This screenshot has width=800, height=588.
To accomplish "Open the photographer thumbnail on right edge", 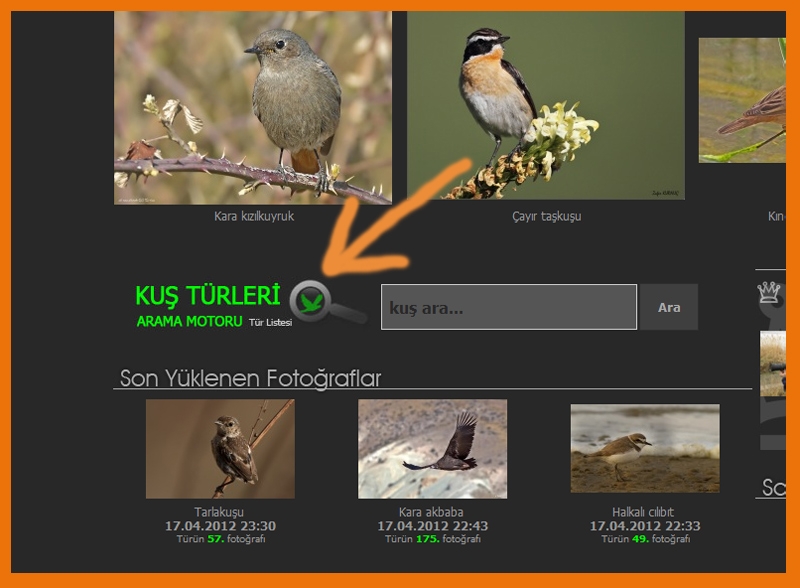I will point(772,363).
